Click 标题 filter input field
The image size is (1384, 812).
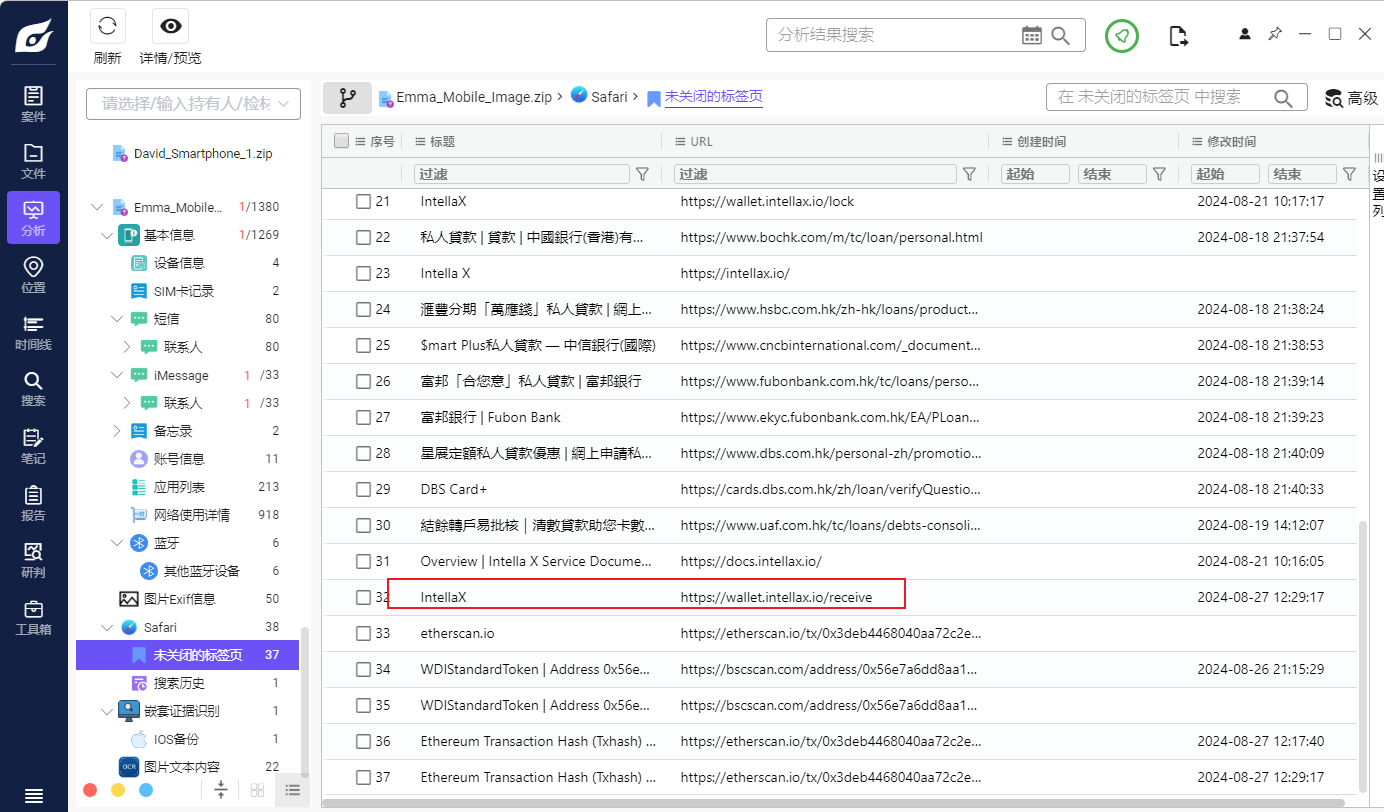(x=522, y=174)
